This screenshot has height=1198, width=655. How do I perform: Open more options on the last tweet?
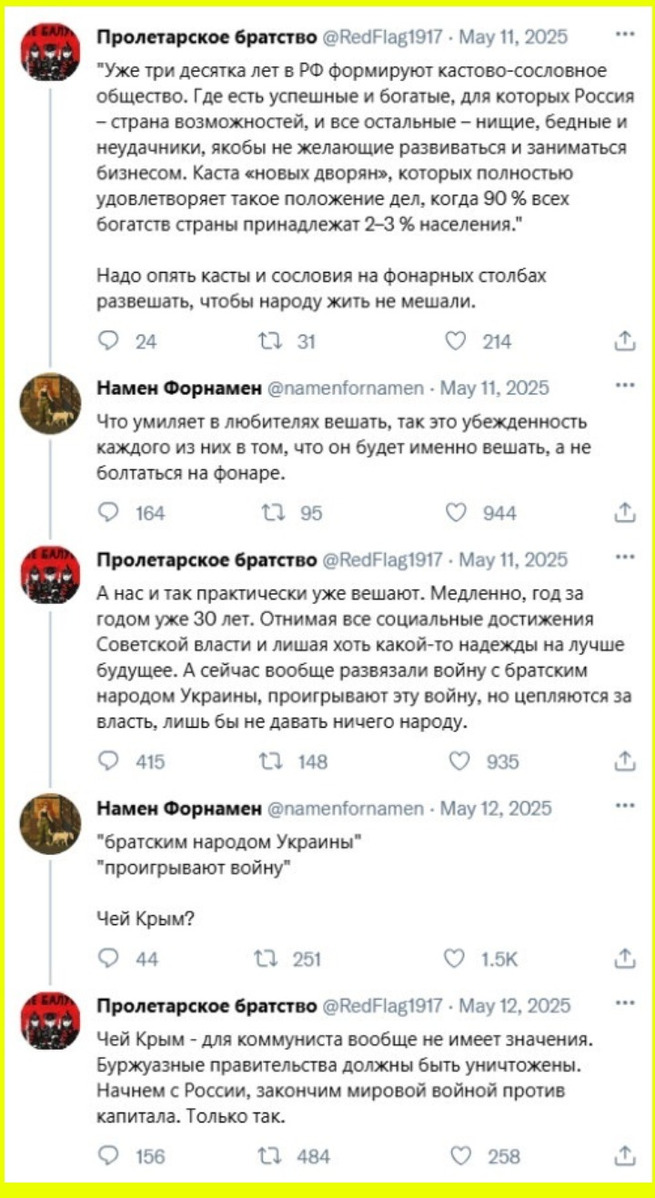click(625, 1002)
